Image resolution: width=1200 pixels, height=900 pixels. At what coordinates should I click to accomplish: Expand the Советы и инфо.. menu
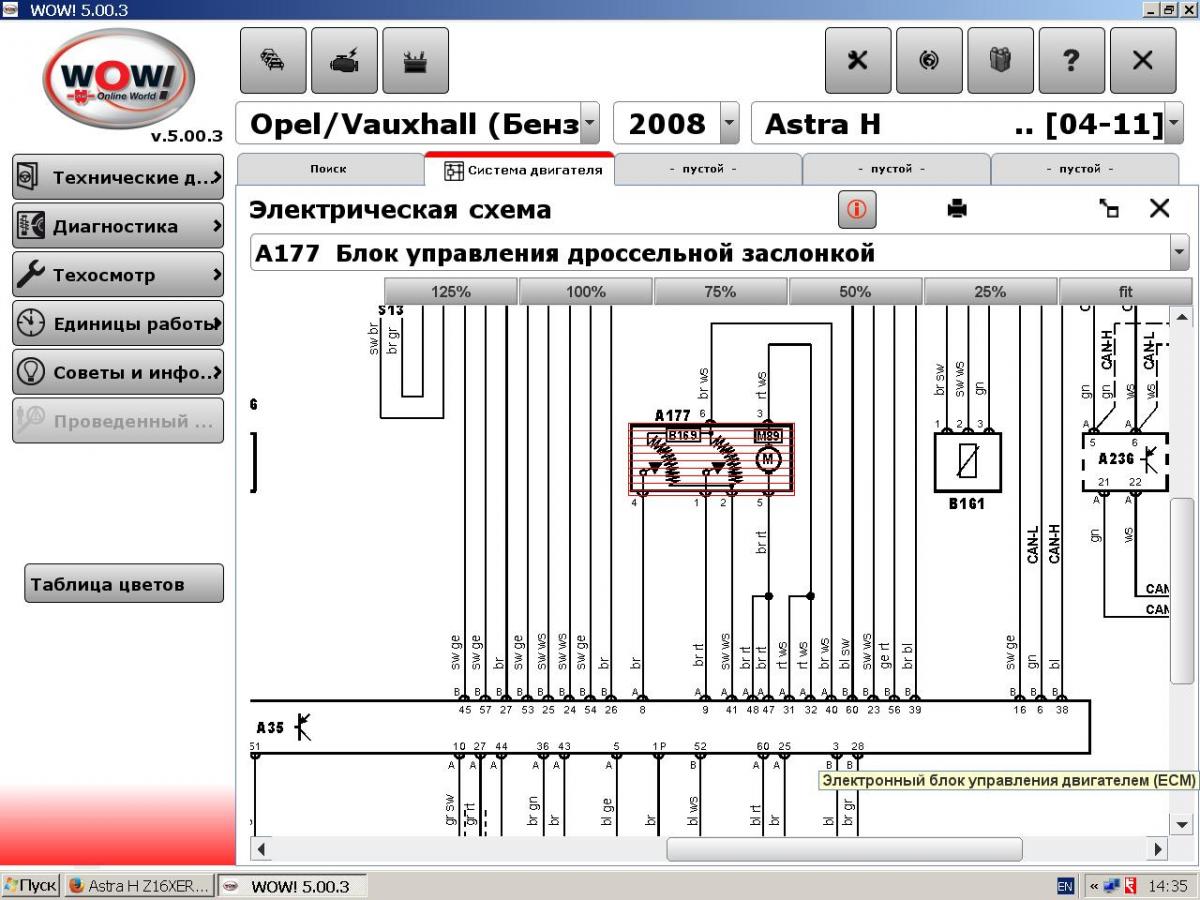[118, 373]
